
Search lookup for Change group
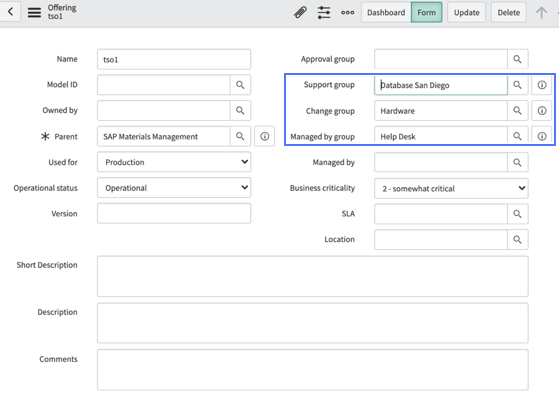pyautogui.click(x=518, y=110)
